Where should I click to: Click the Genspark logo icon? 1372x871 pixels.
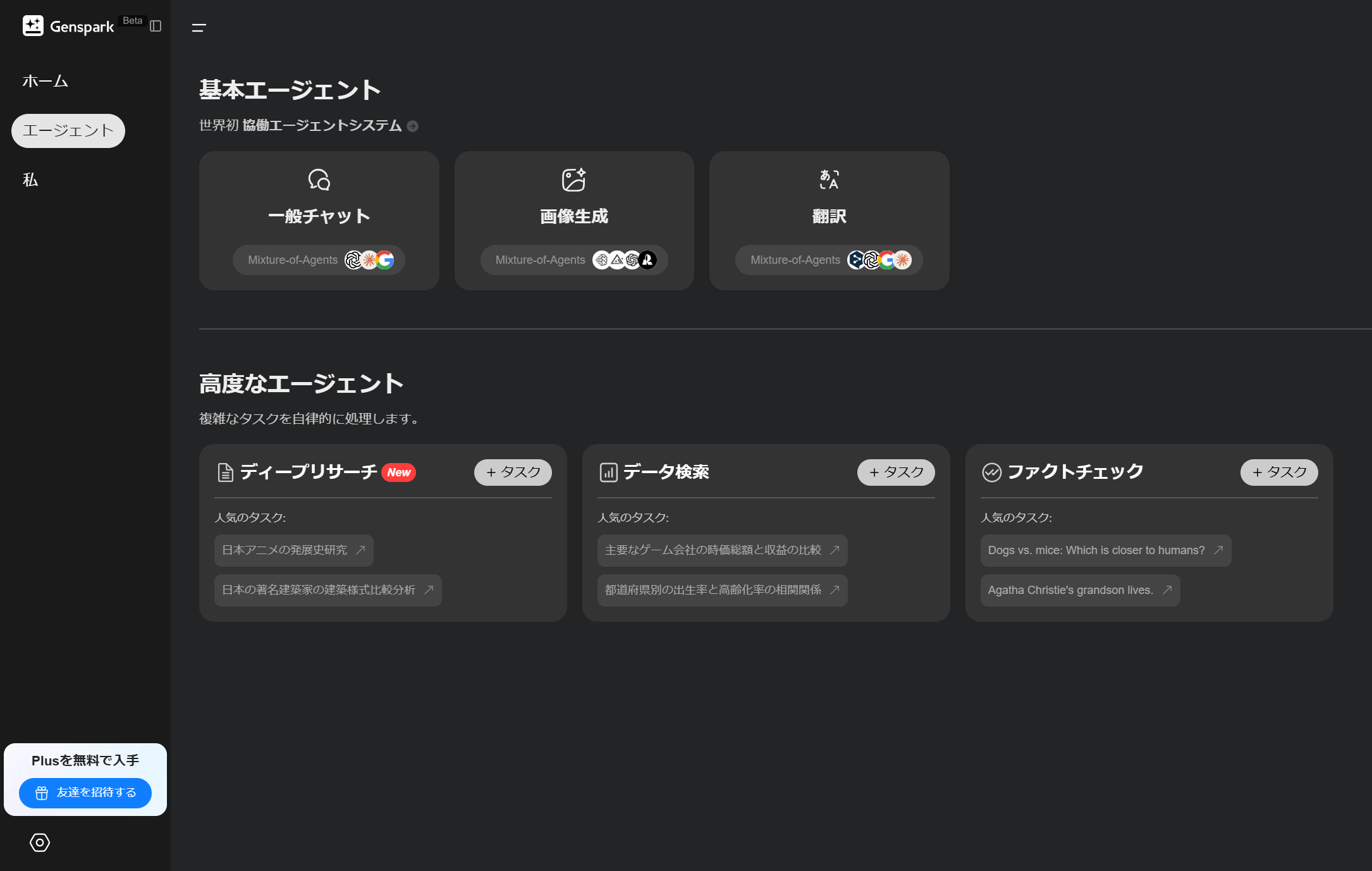click(x=34, y=26)
